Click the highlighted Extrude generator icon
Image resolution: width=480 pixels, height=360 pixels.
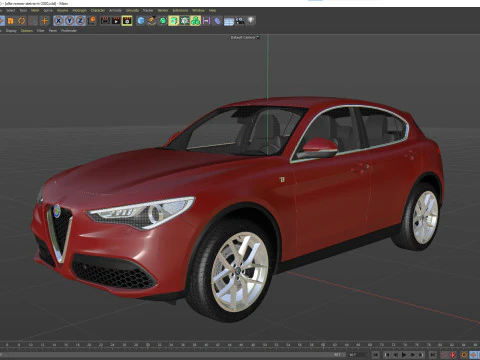(x=173, y=21)
